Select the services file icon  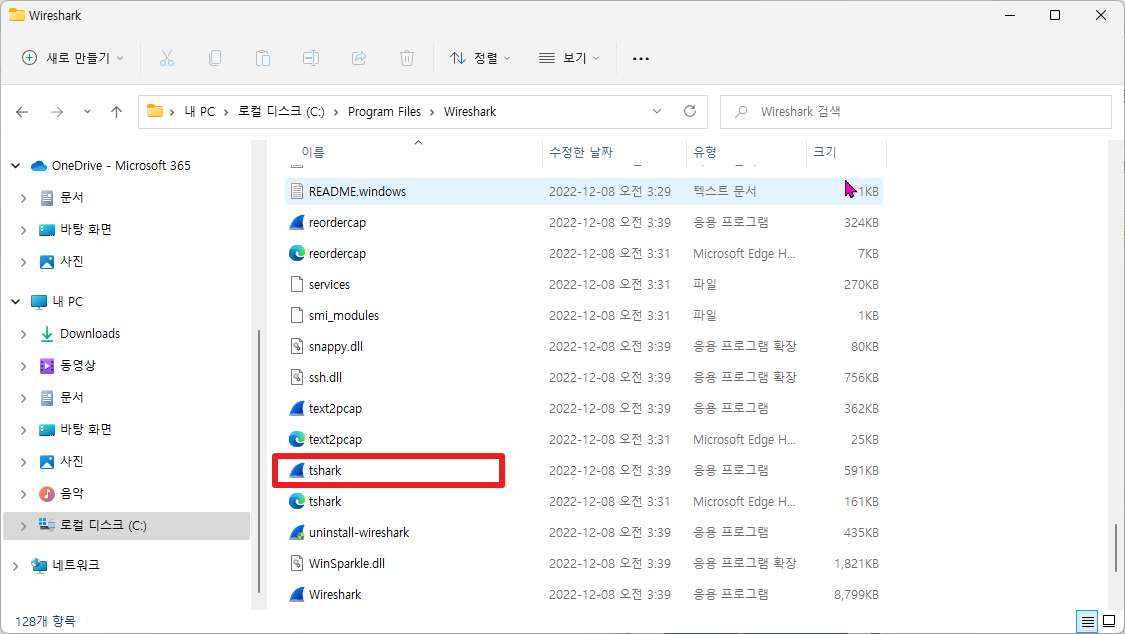pyautogui.click(x=296, y=284)
